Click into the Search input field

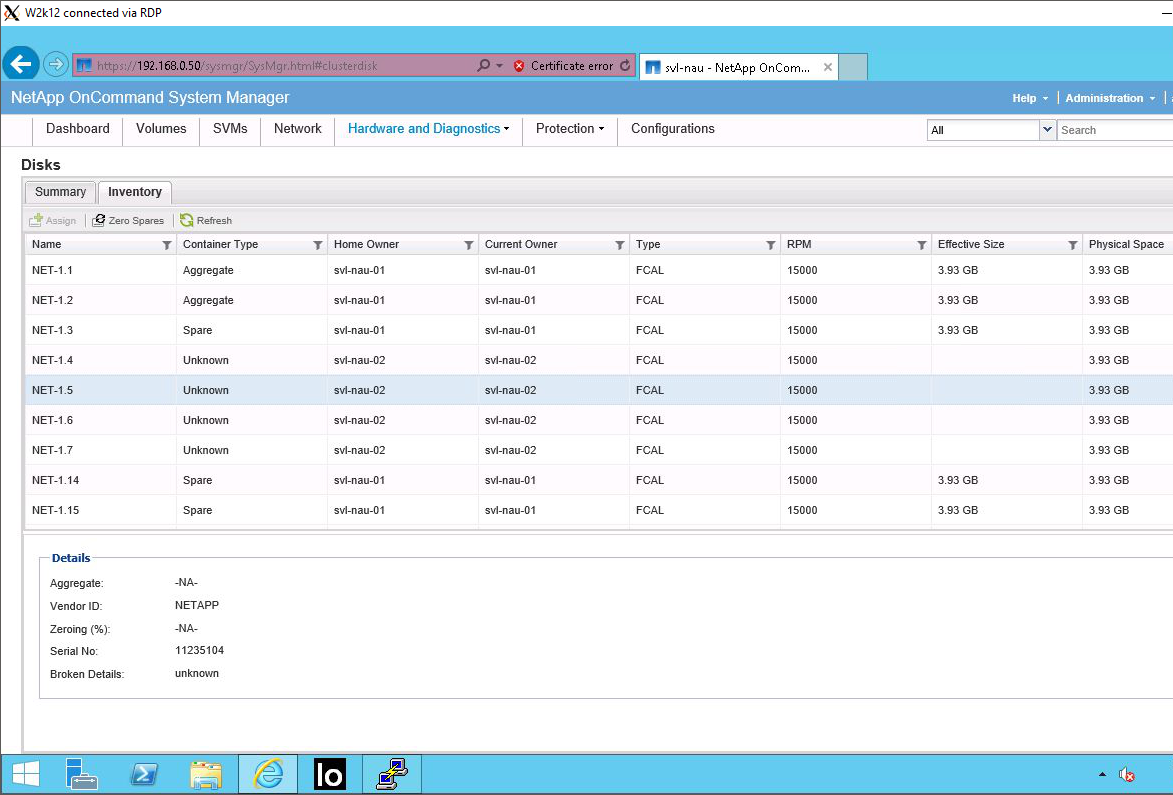[1112, 130]
